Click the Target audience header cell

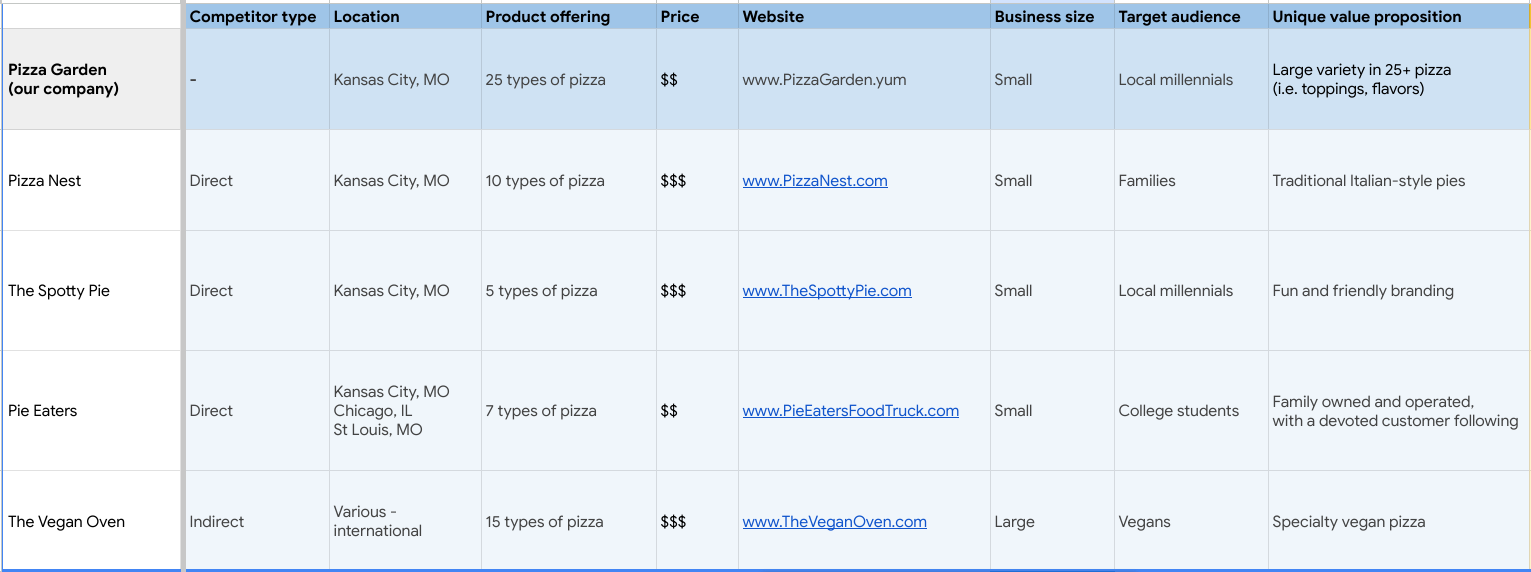(1179, 17)
